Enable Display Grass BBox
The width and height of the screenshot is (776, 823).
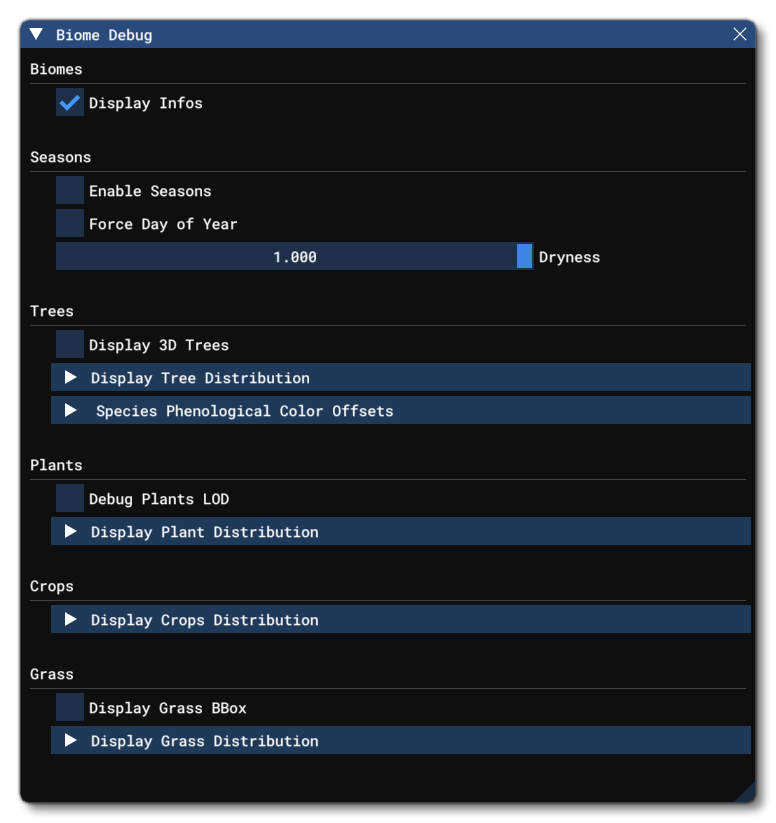click(x=70, y=708)
